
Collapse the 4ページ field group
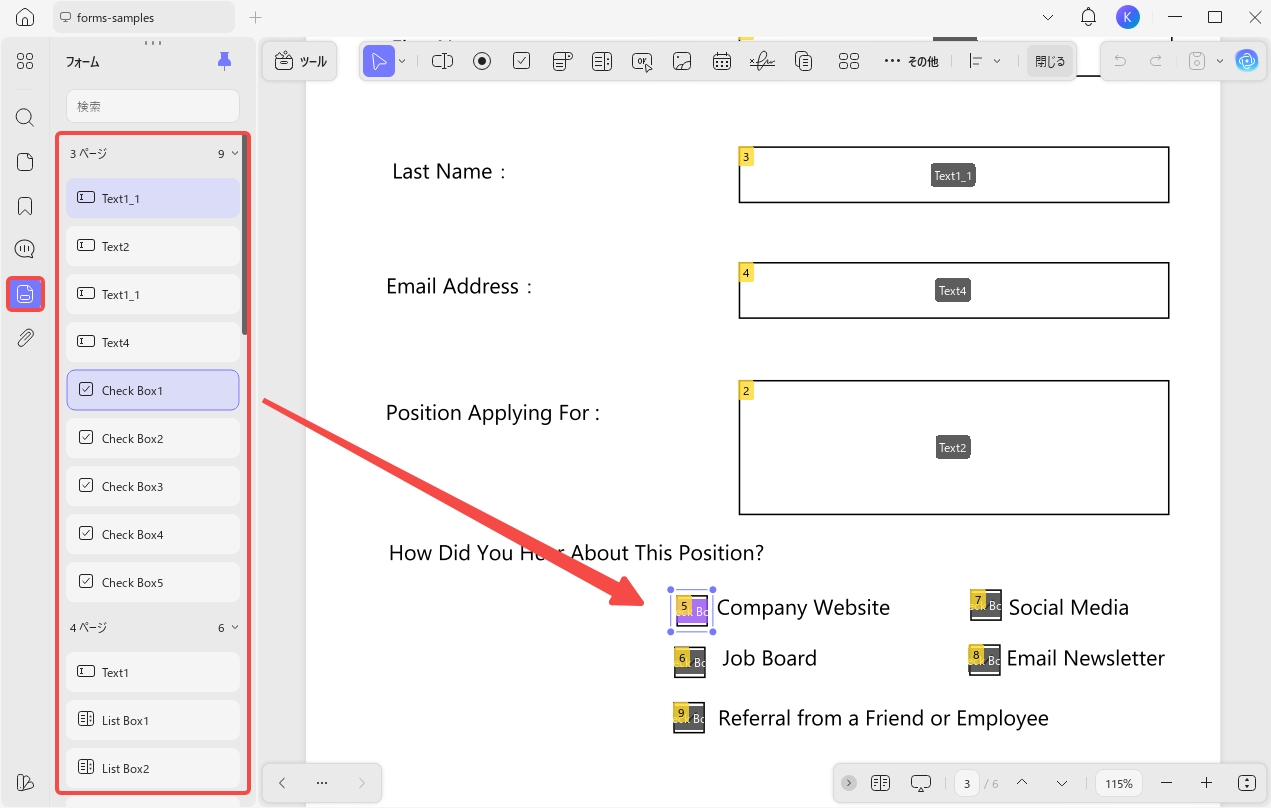(235, 628)
